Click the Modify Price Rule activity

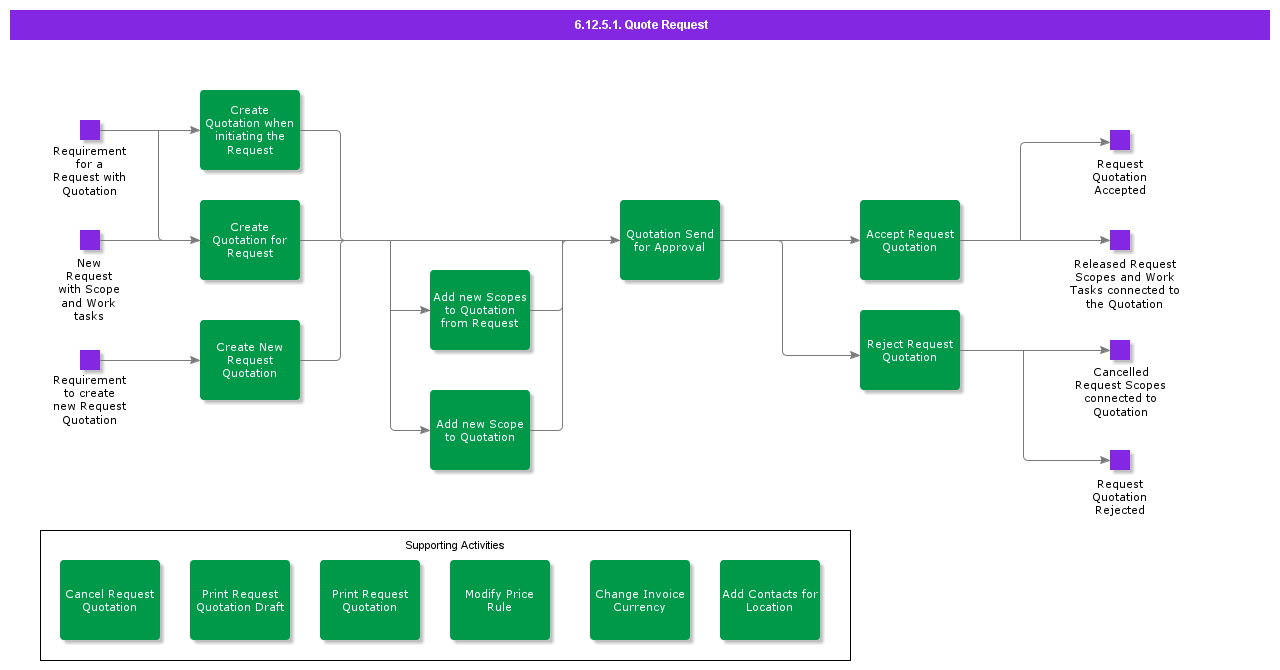click(x=500, y=600)
